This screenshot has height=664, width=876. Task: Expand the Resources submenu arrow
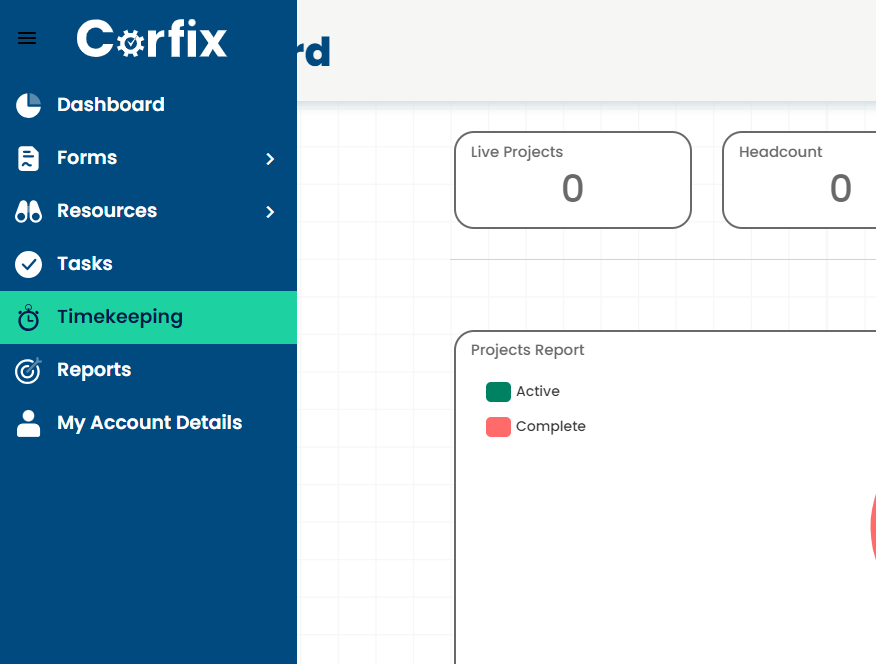tap(270, 212)
